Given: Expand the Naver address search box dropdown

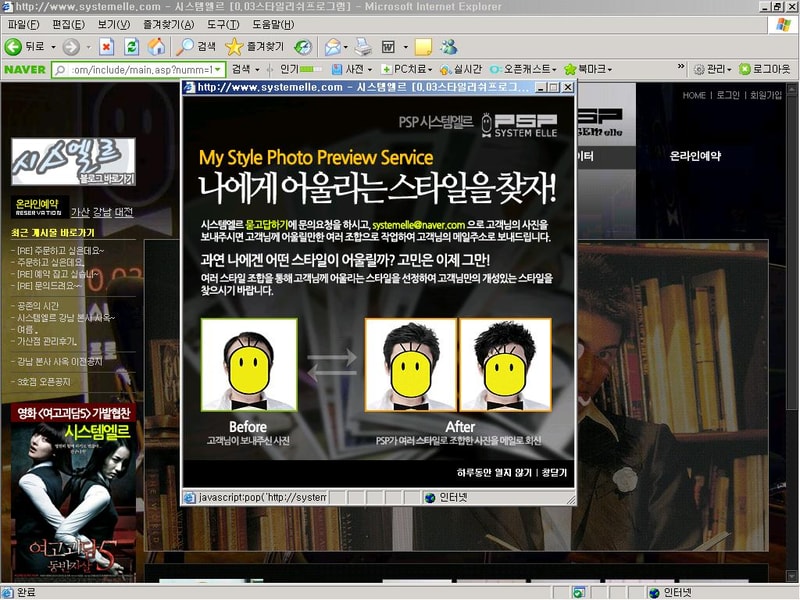Looking at the screenshot, I should tap(218, 69).
